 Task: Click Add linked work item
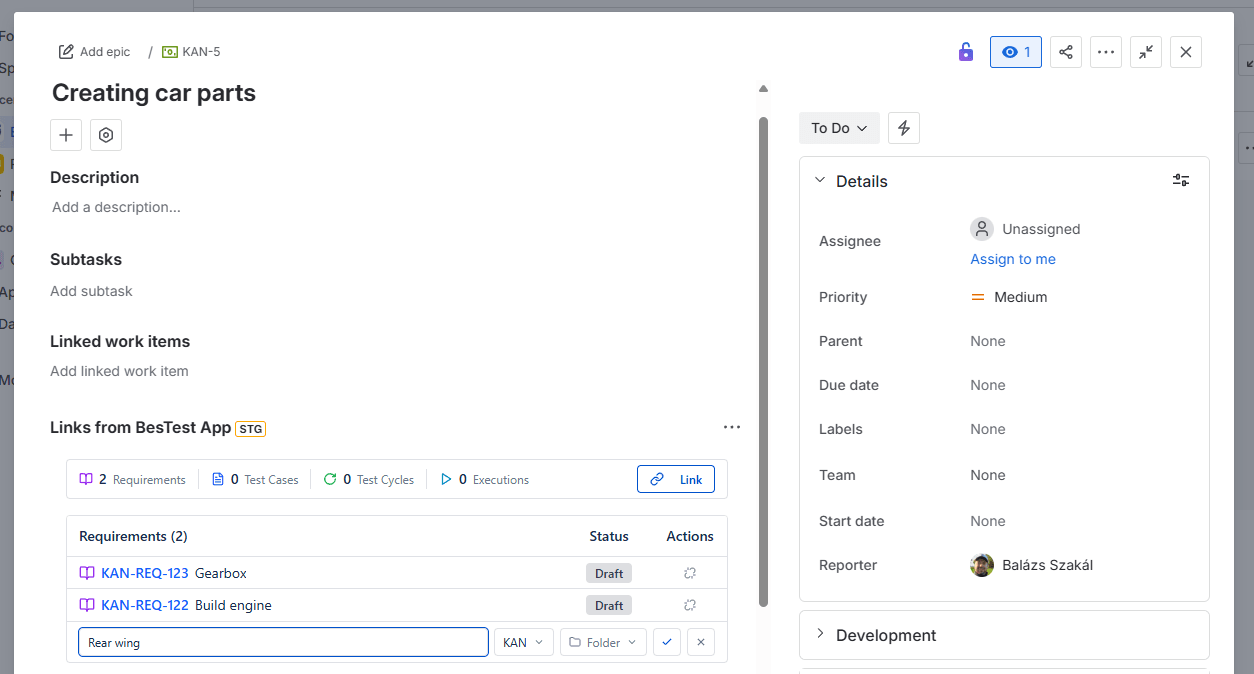[x=119, y=371]
